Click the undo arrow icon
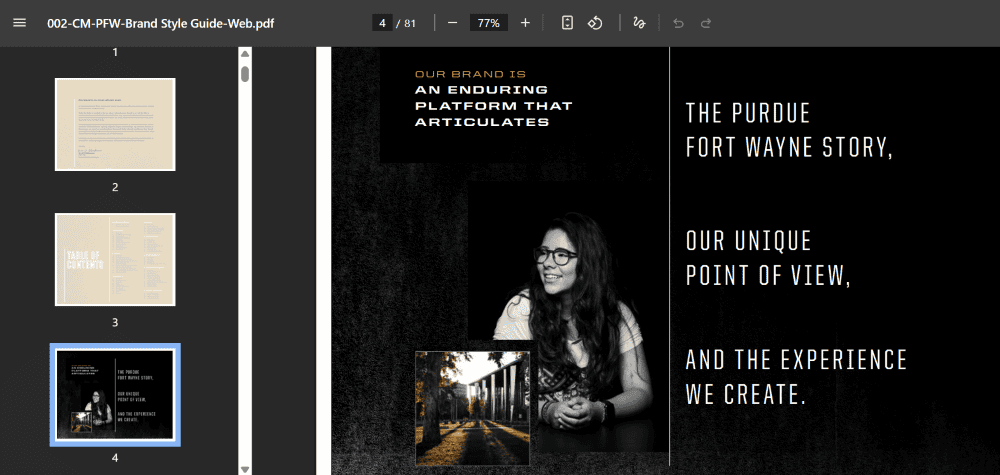Screen dimensions: 1000x475 tap(679, 23)
